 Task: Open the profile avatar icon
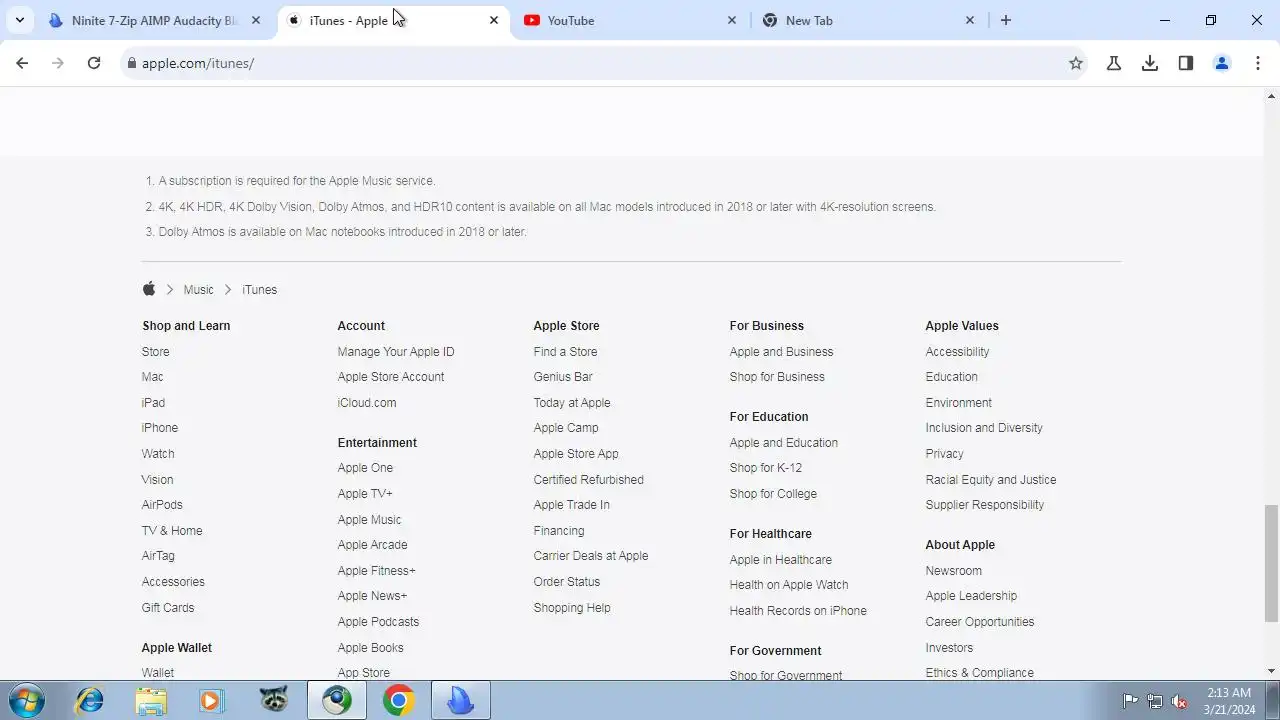coord(1222,63)
